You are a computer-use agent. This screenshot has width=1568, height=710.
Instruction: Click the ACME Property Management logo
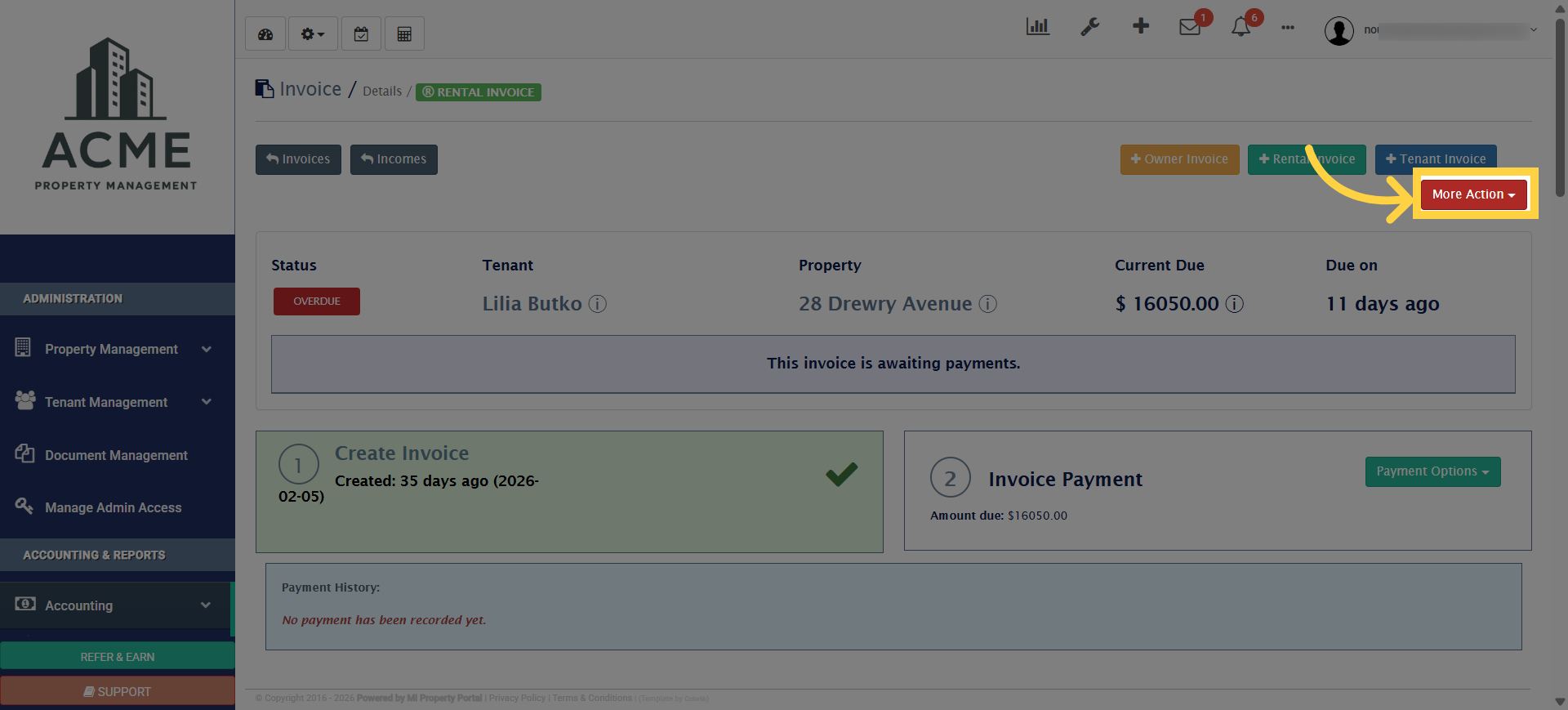coord(117,114)
